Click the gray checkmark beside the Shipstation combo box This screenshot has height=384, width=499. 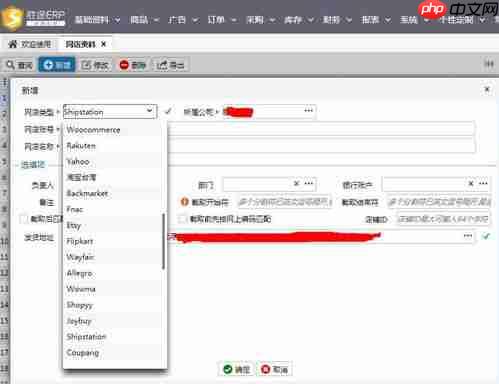tap(168, 111)
